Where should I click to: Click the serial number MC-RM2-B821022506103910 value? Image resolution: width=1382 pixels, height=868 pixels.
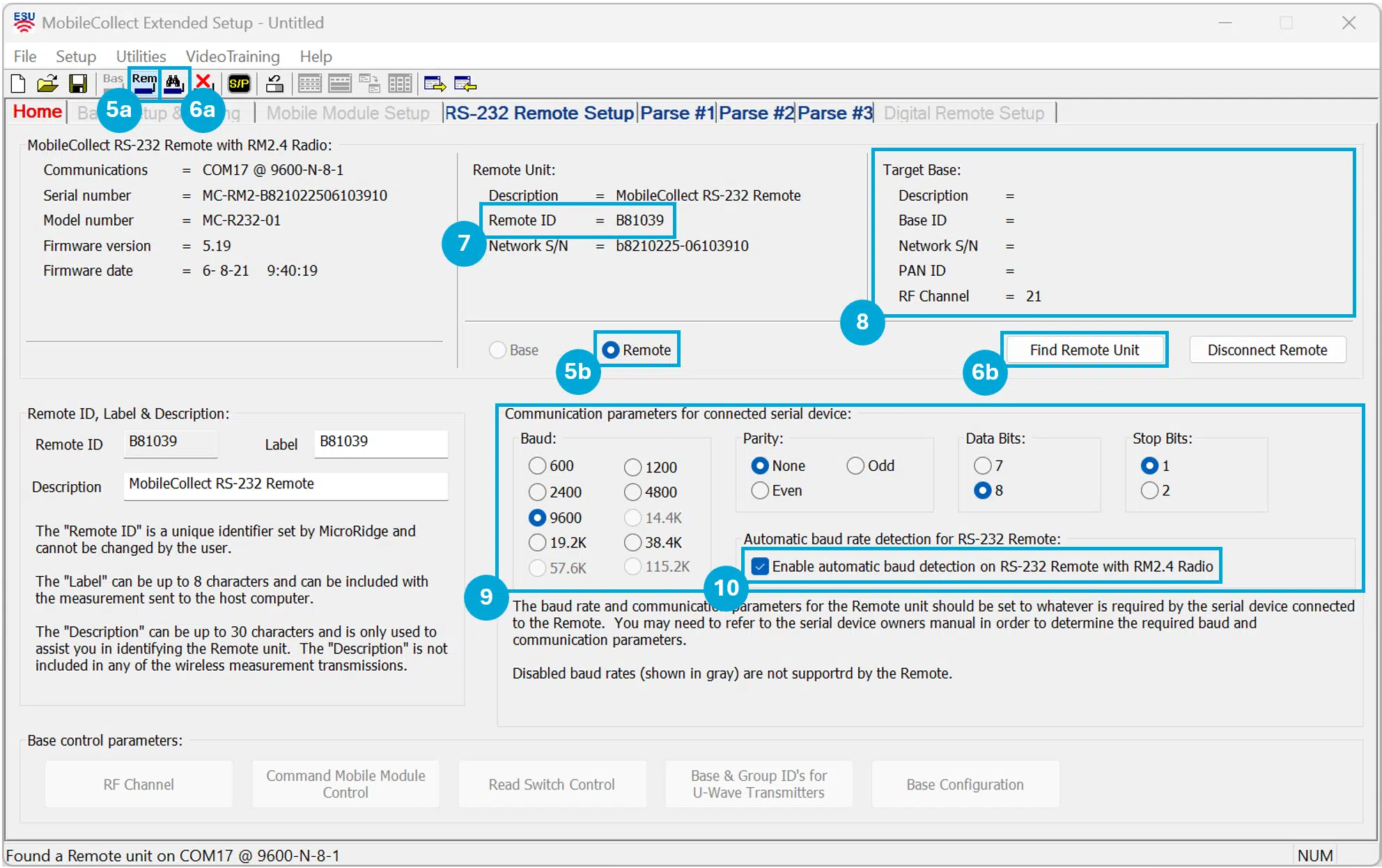tap(295, 196)
